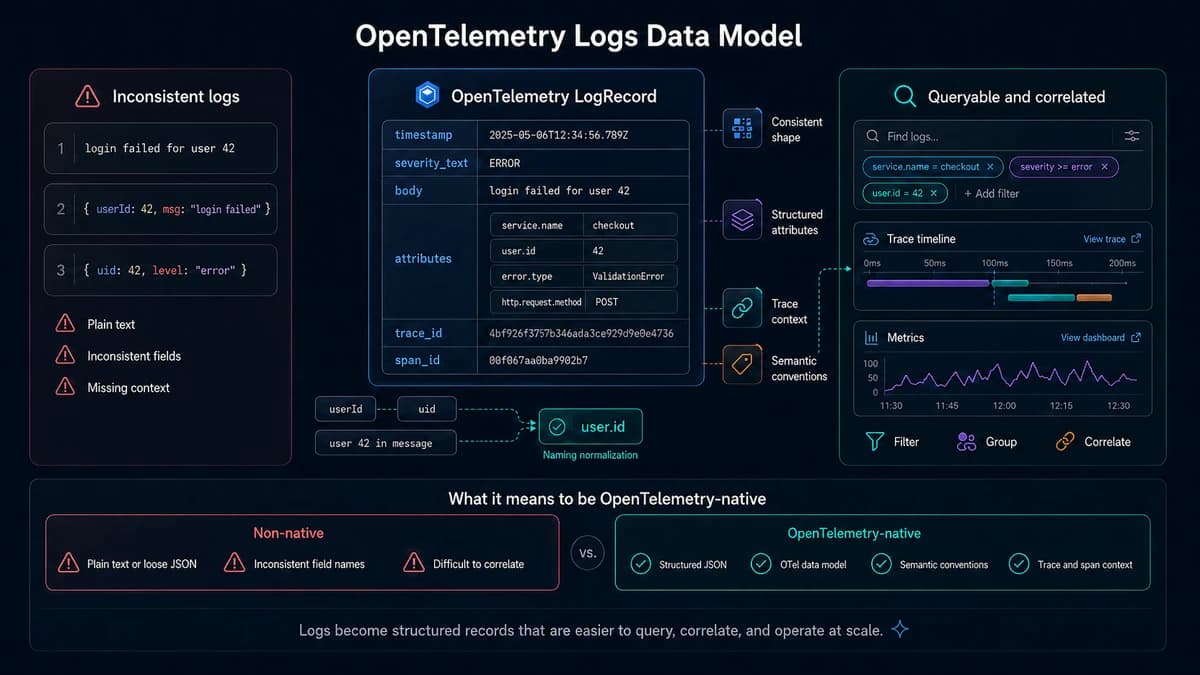Click the uid chip

(x=427, y=409)
